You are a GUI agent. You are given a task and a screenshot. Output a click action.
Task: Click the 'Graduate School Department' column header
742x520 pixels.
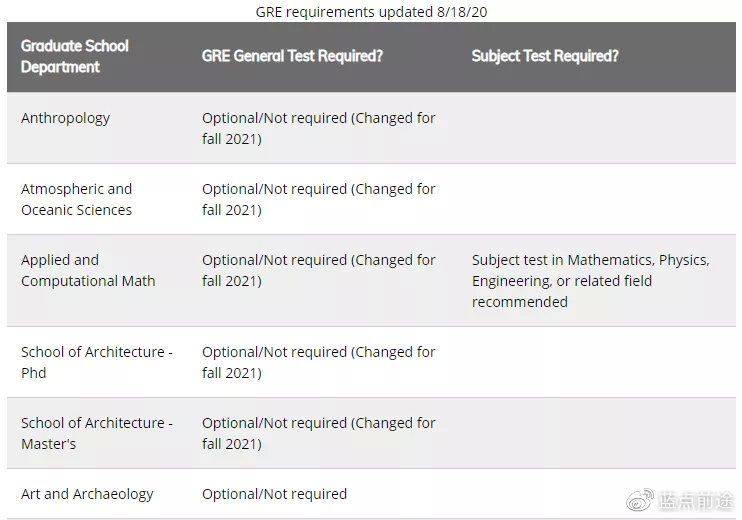point(75,56)
